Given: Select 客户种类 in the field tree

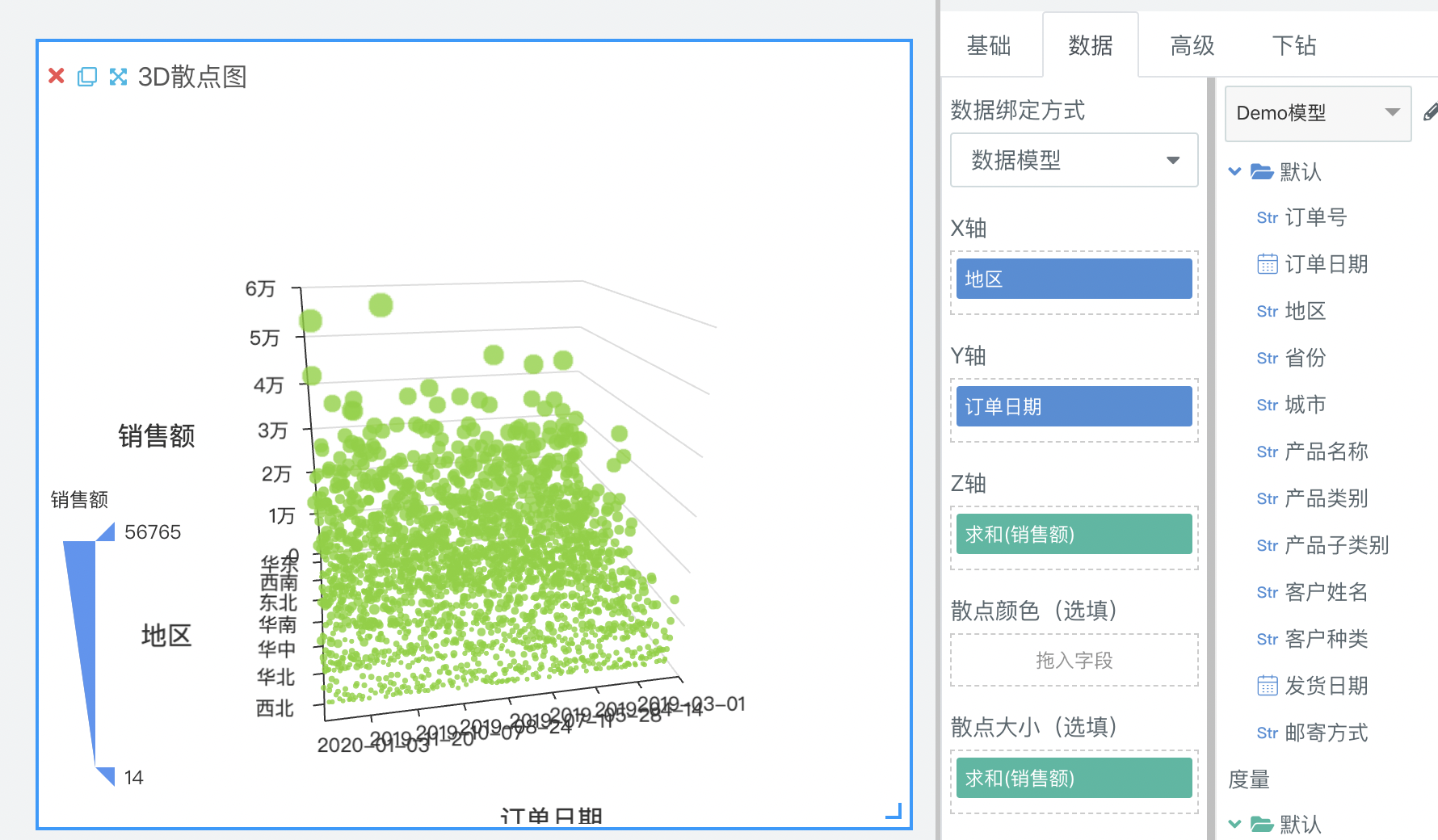Looking at the screenshot, I should click(1326, 639).
